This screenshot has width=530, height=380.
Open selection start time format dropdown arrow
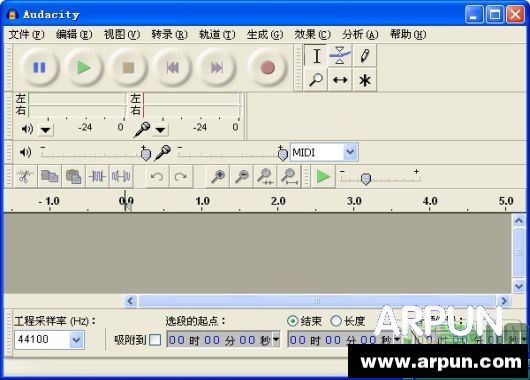[276, 339]
